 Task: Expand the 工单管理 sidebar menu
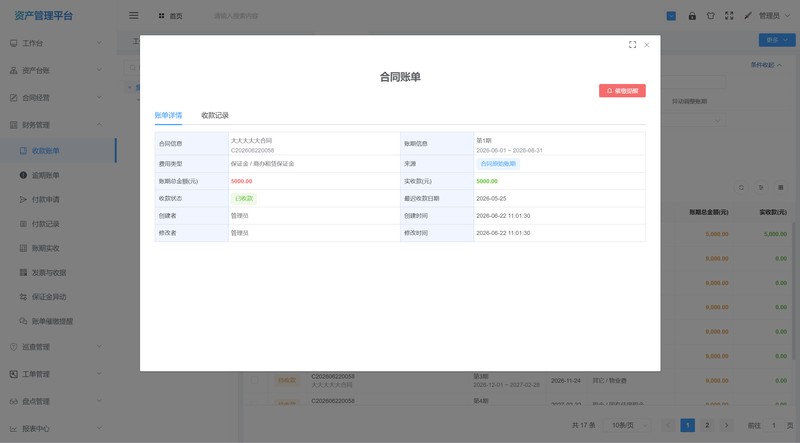pyautogui.click(x=56, y=374)
